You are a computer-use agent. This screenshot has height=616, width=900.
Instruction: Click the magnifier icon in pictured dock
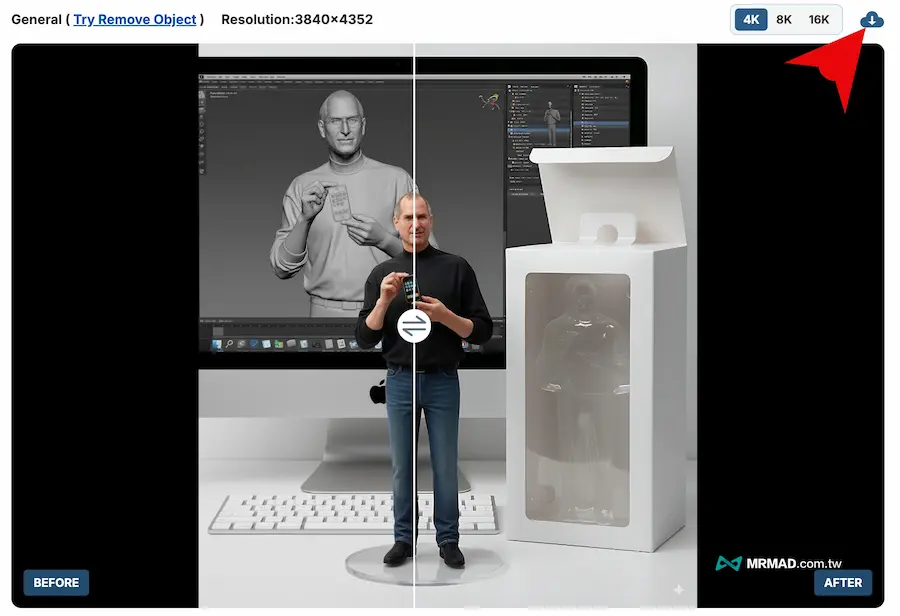(x=228, y=344)
